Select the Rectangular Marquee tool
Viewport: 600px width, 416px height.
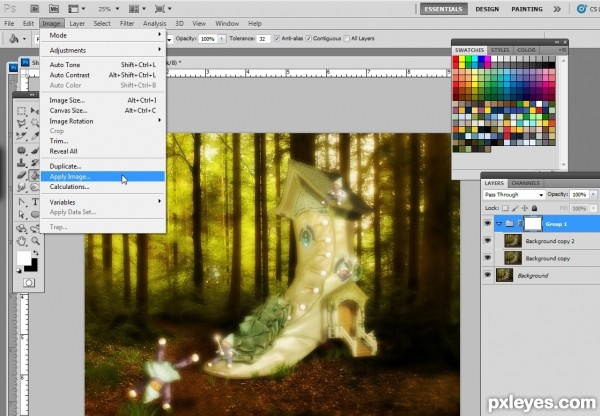[x=21, y=111]
